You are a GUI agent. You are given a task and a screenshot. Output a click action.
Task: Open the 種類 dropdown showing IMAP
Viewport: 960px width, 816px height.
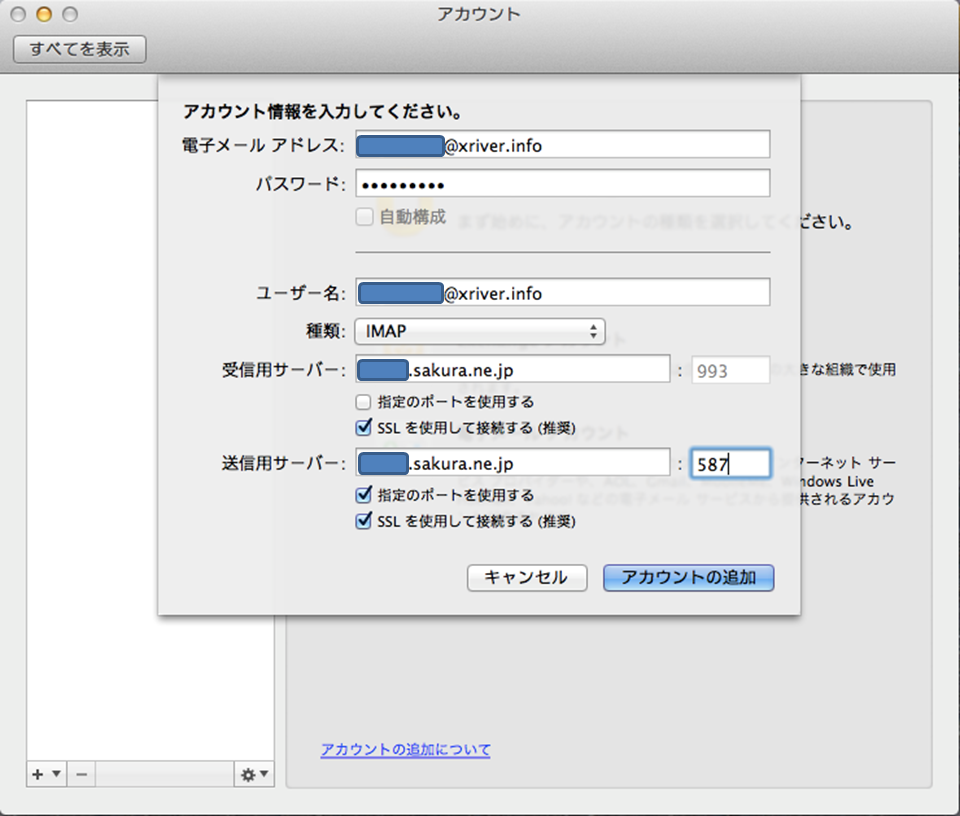(x=480, y=331)
